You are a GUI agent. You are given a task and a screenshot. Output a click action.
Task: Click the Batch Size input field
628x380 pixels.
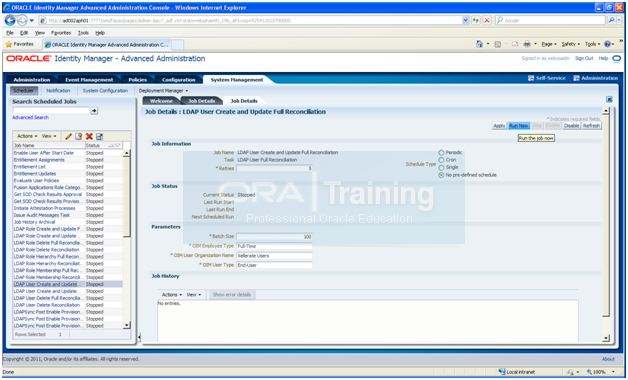(274, 237)
